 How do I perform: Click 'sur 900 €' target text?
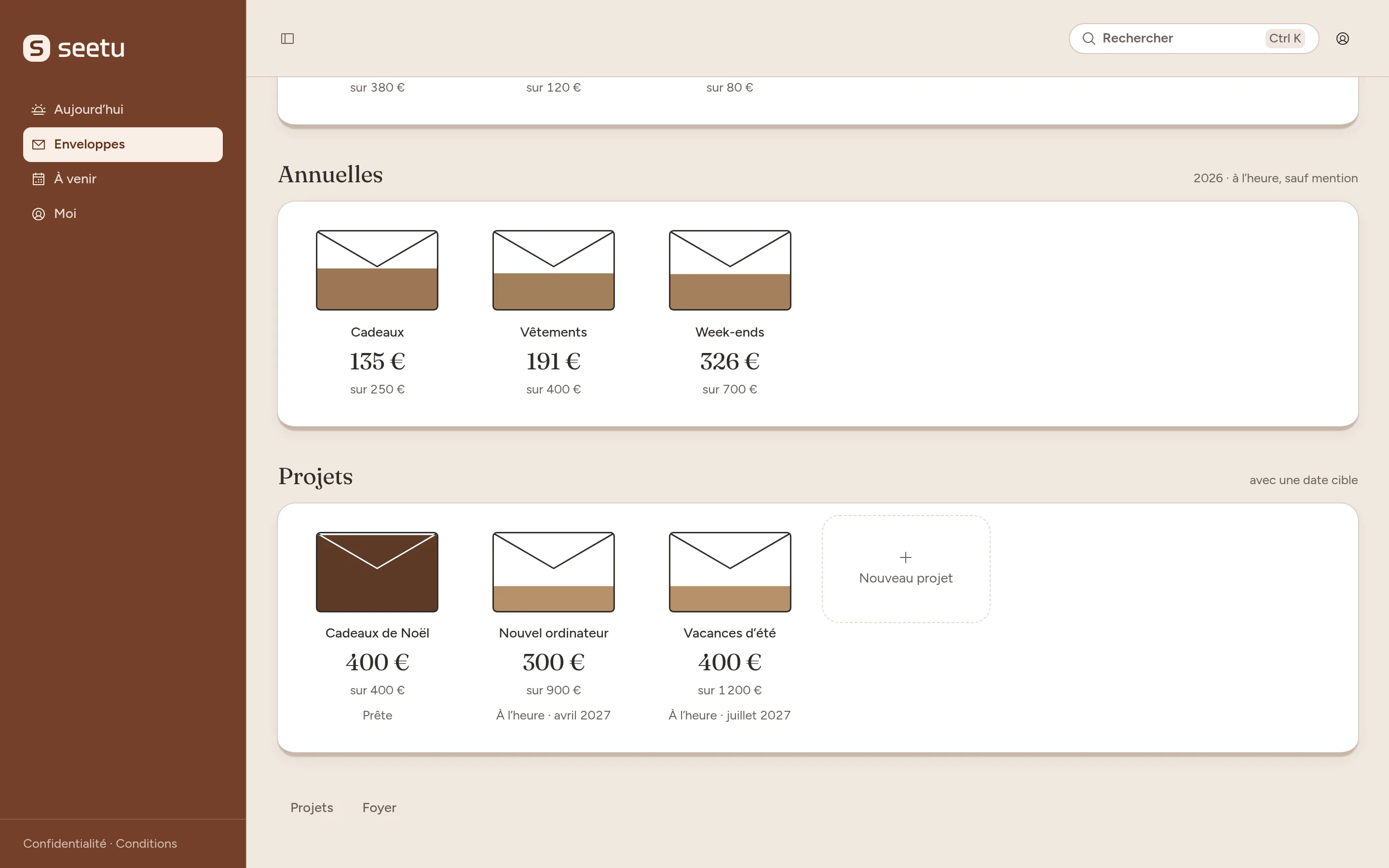click(x=553, y=690)
